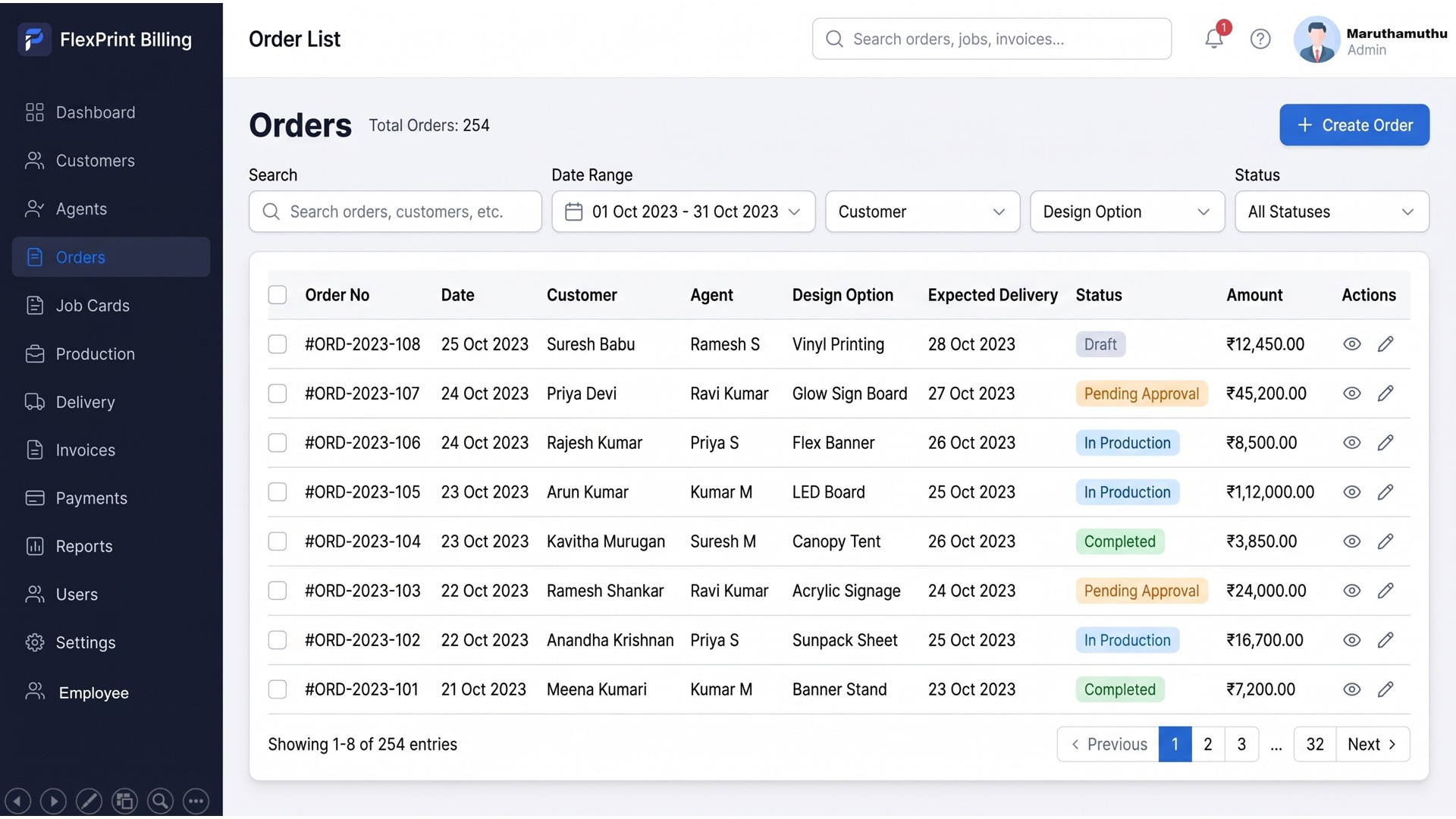Check the box for order #ORD-2023-107
This screenshot has height=819, width=1456.
[278, 394]
